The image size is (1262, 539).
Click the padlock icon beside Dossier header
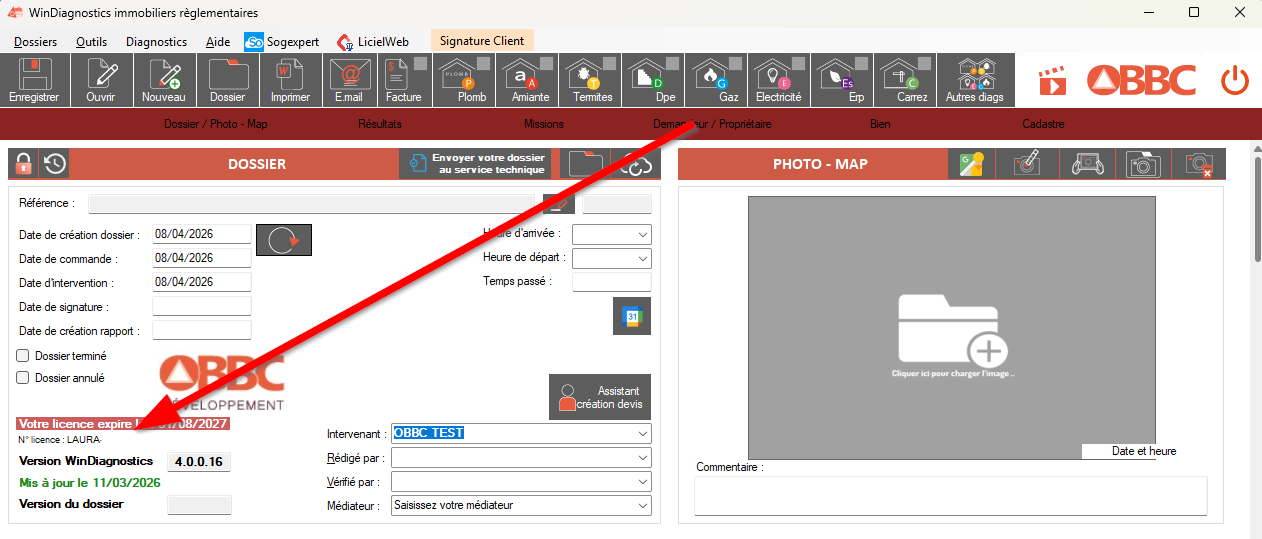point(23,164)
